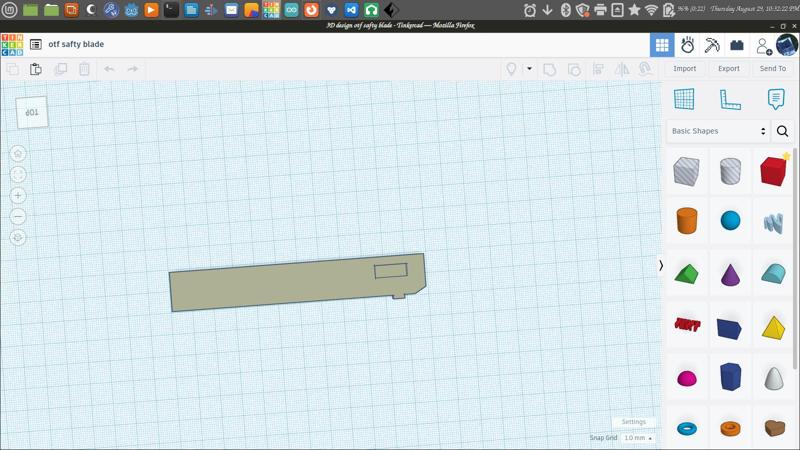Click the Export button
The height and width of the screenshot is (450, 800).
tap(729, 68)
